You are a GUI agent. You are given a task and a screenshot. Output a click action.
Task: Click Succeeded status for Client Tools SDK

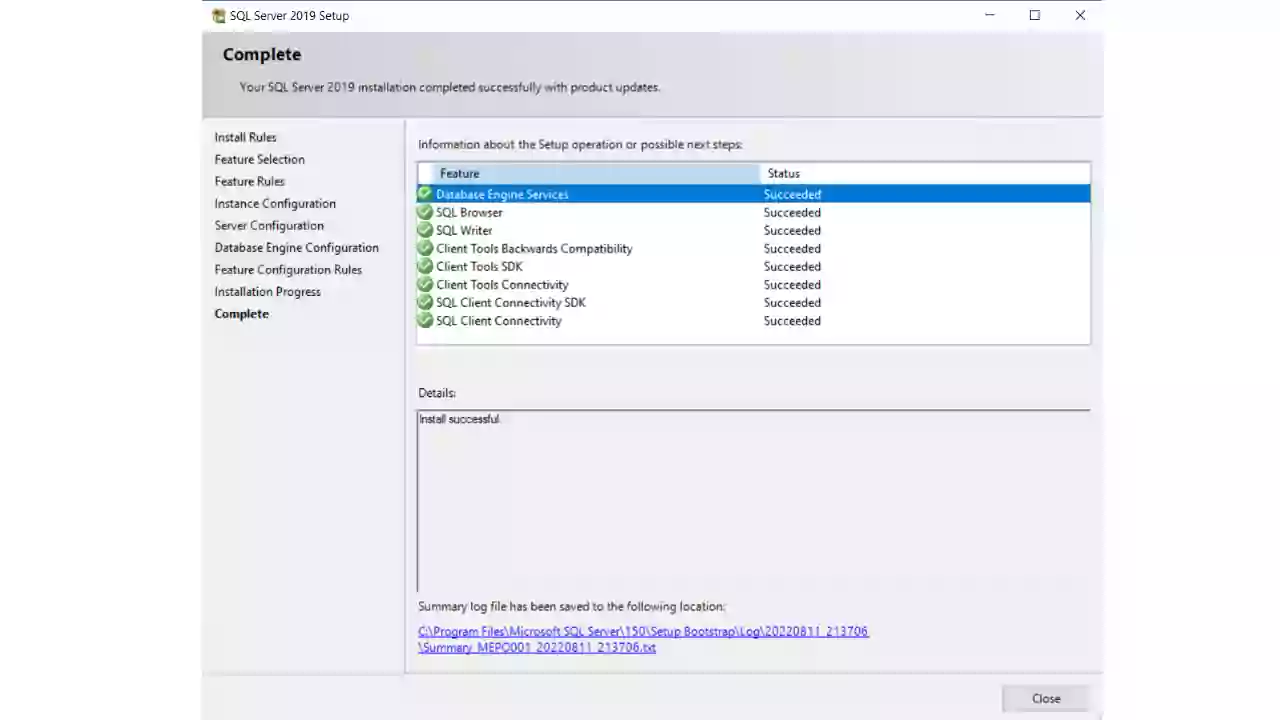pyautogui.click(x=792, y=266)
